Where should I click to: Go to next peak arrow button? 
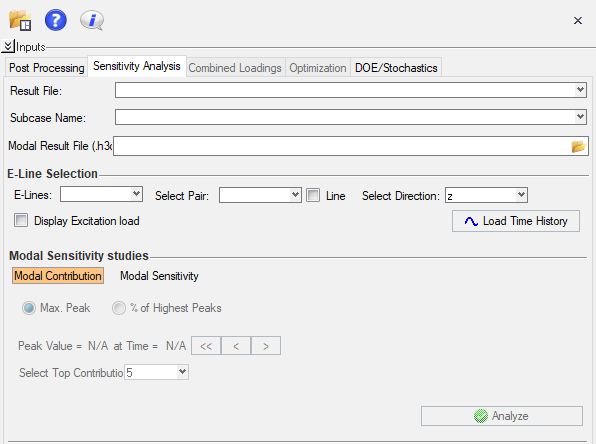tap(266, 346)
